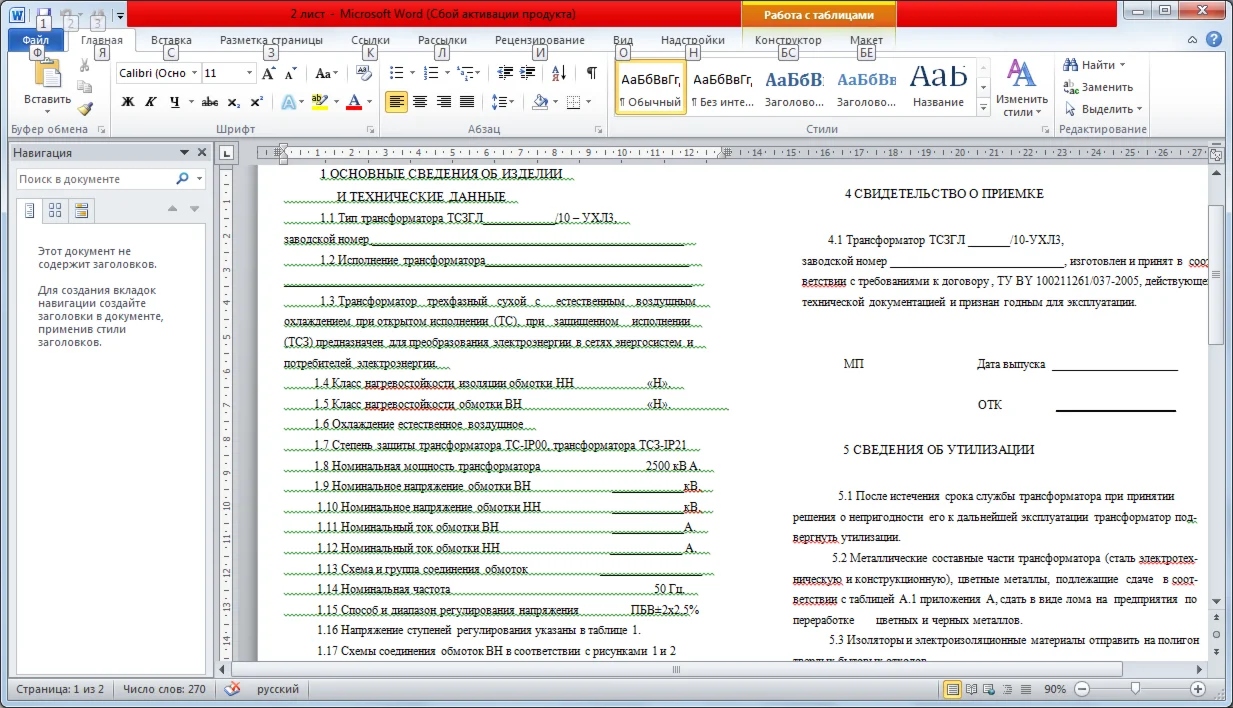
Task: Expand the font size dropdown
Action: 249,73
